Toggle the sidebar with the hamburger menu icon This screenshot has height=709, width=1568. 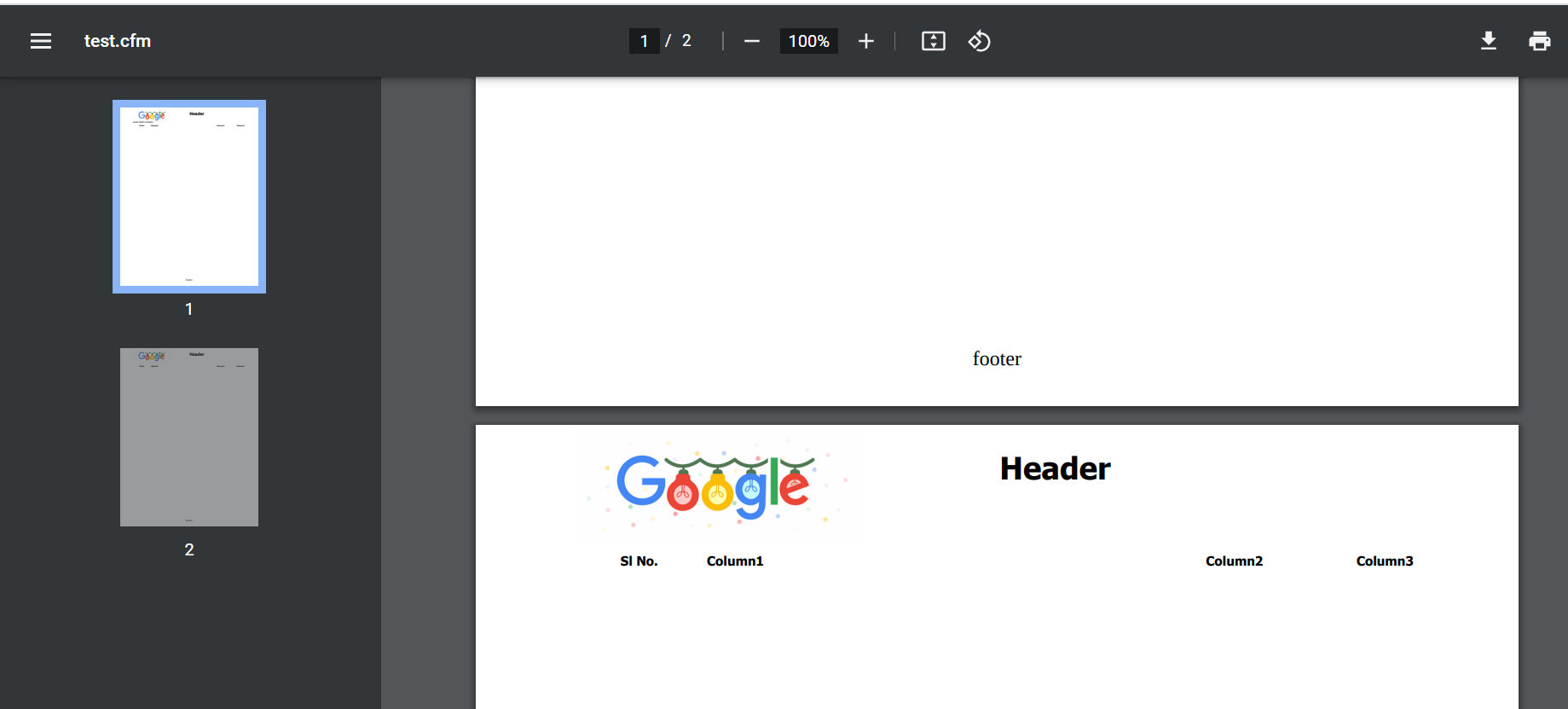(x=41, y=41)
